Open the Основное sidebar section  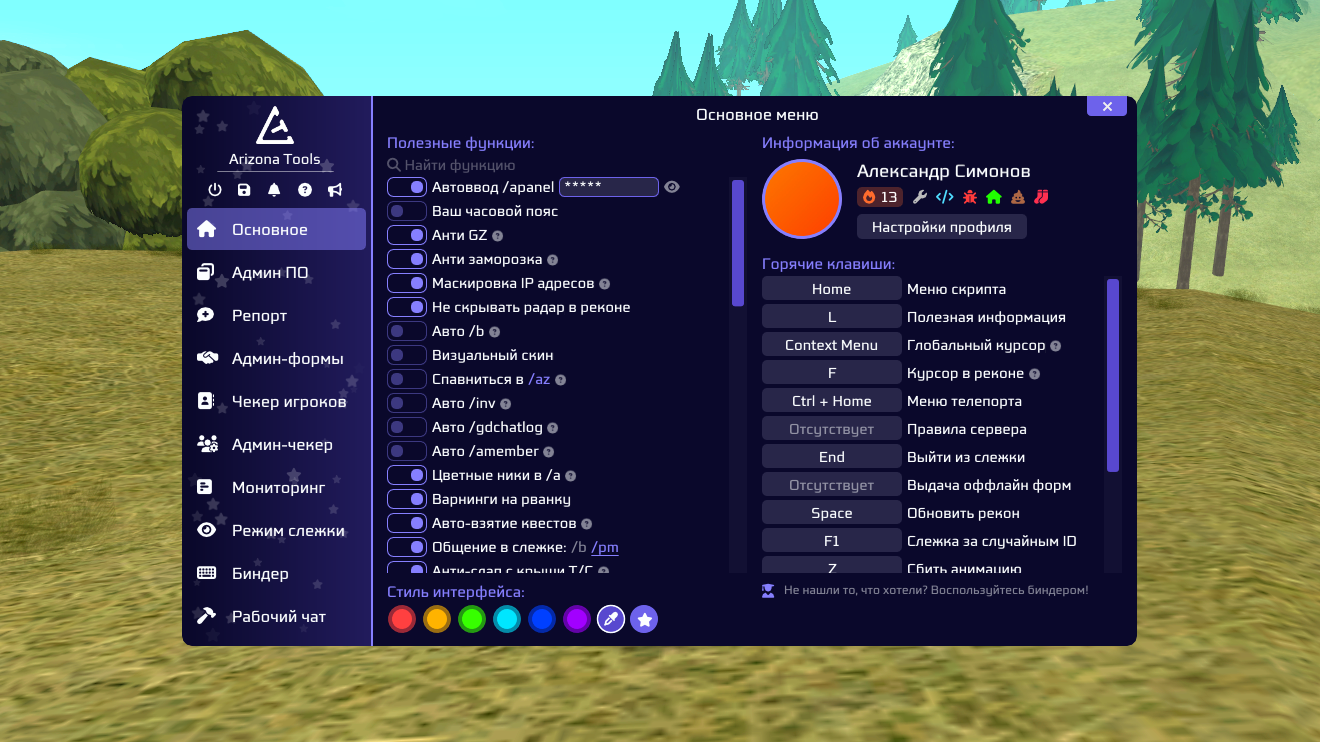point(276,229)
